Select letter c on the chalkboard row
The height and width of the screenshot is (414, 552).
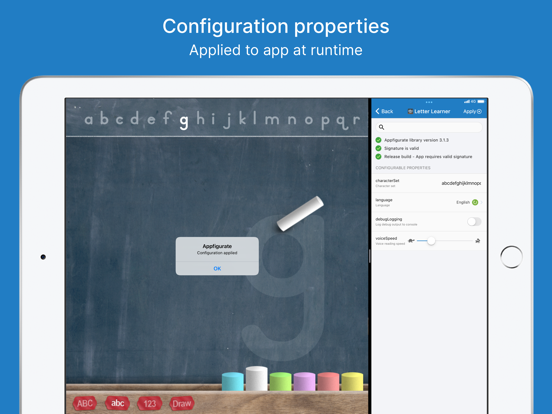[x=120, y=120]
